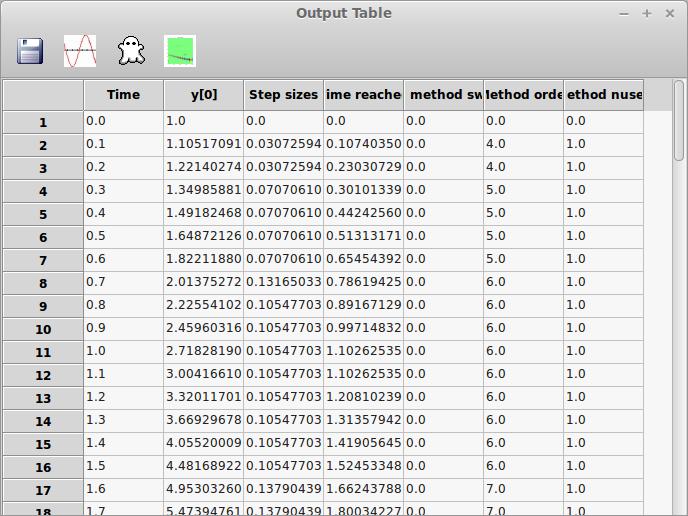Select the y[0] column header
688x516 pixels.
(203, 95)
